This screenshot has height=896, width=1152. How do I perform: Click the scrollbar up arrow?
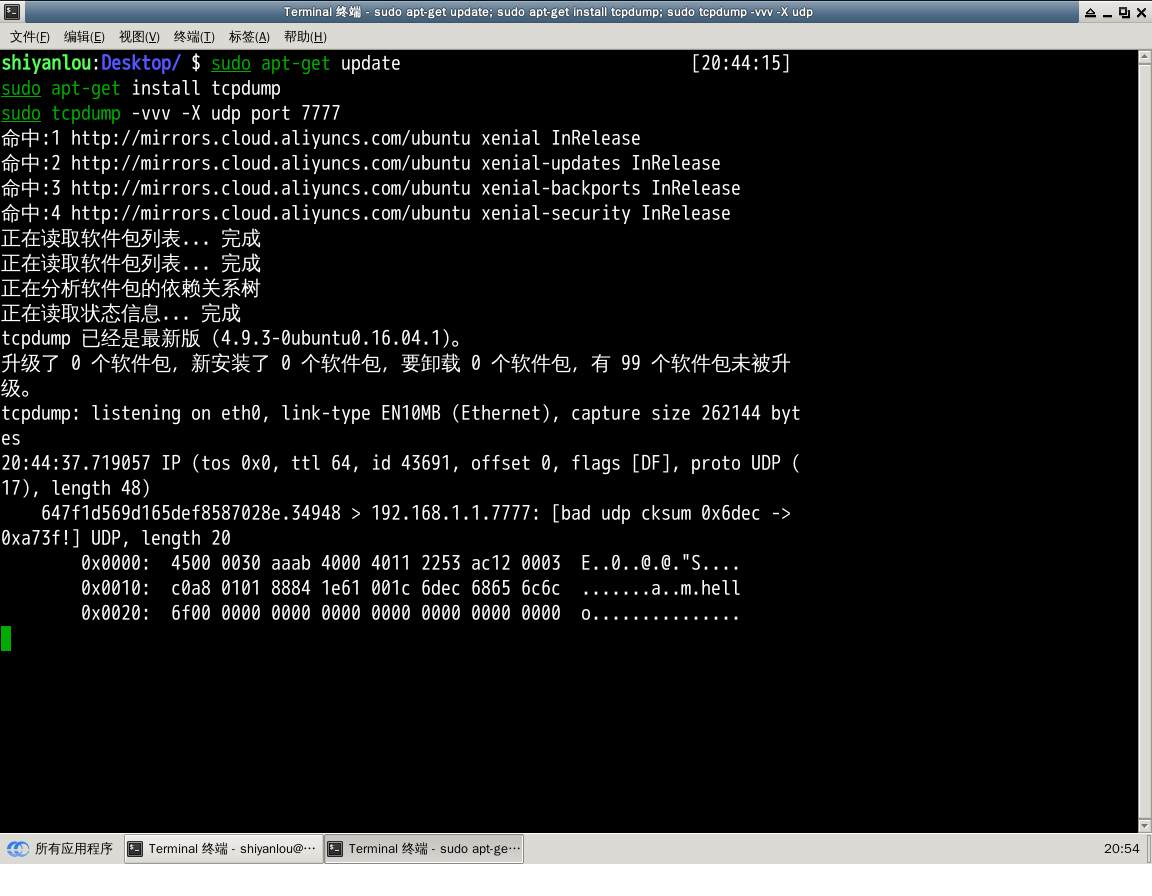[x=1144, y=58]
